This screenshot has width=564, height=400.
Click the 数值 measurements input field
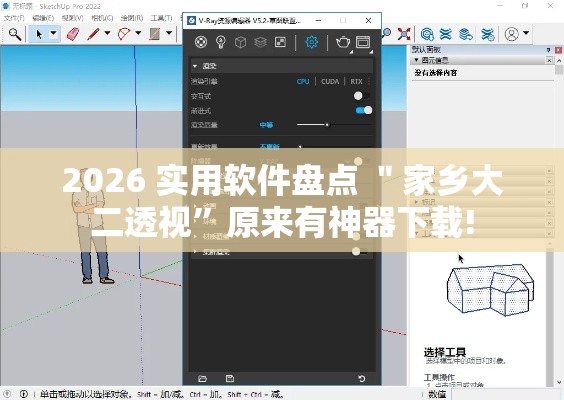507,395
